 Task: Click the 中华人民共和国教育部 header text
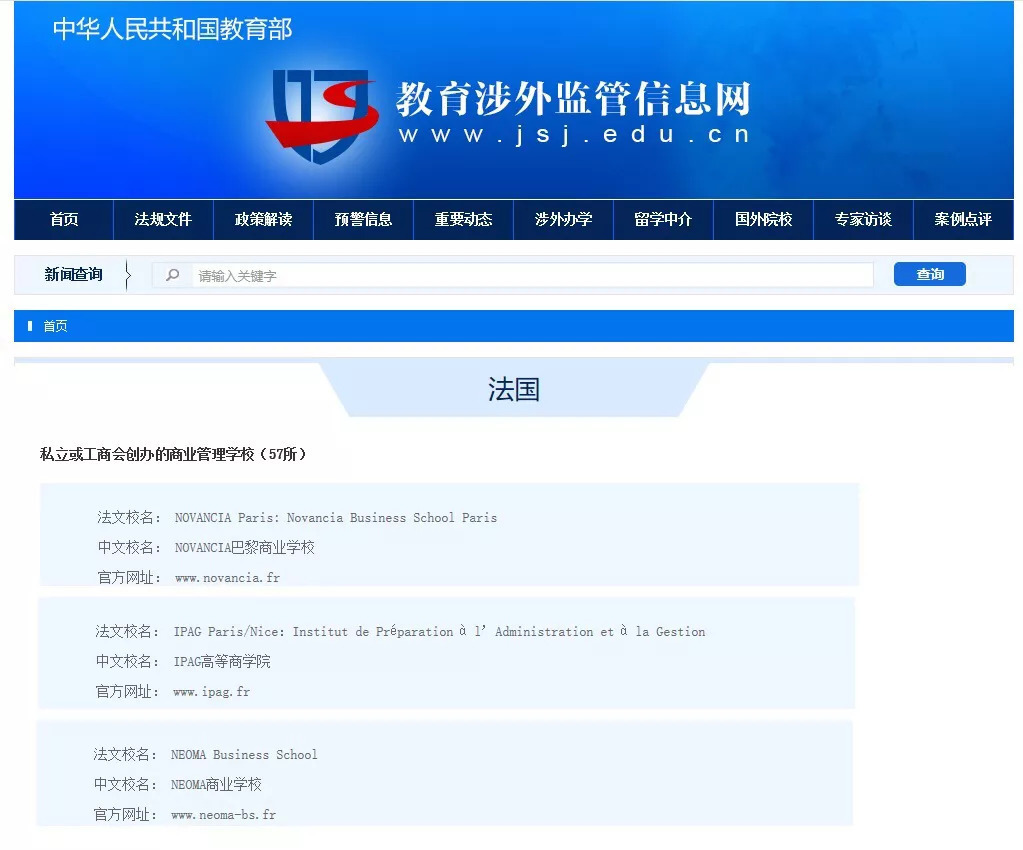click(x=171, y=30)
